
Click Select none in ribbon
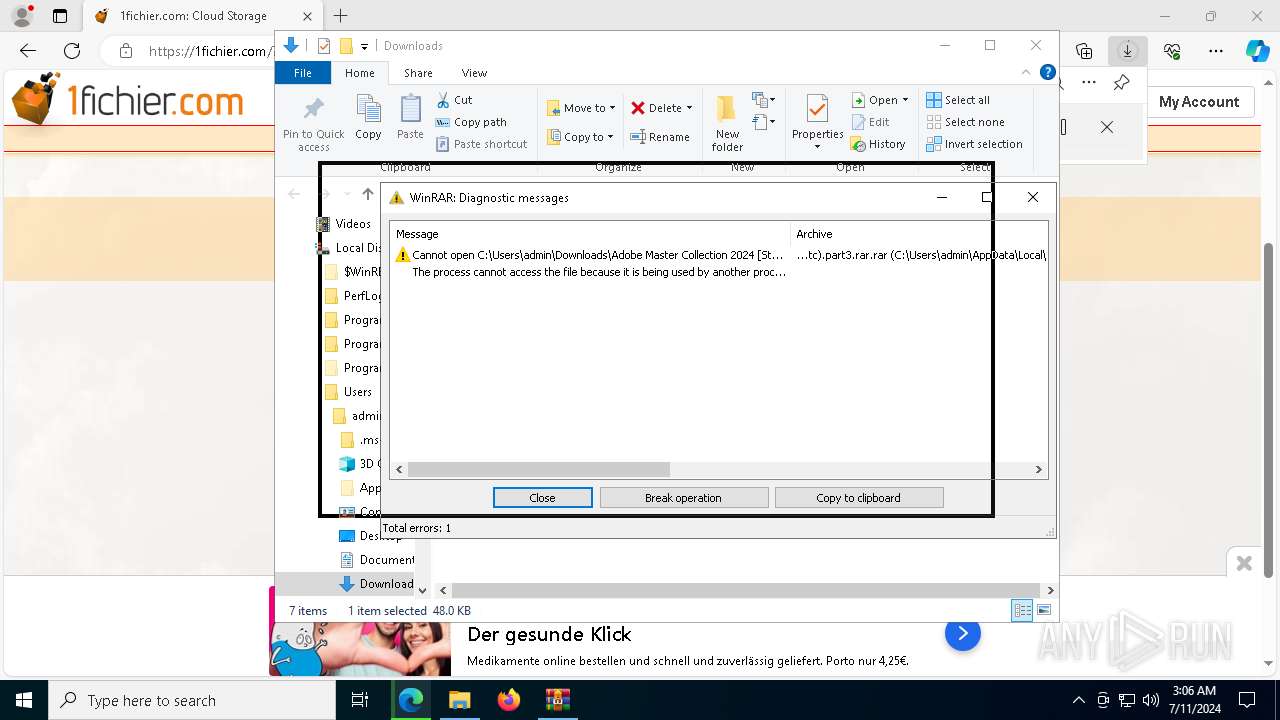click(965, 122)
